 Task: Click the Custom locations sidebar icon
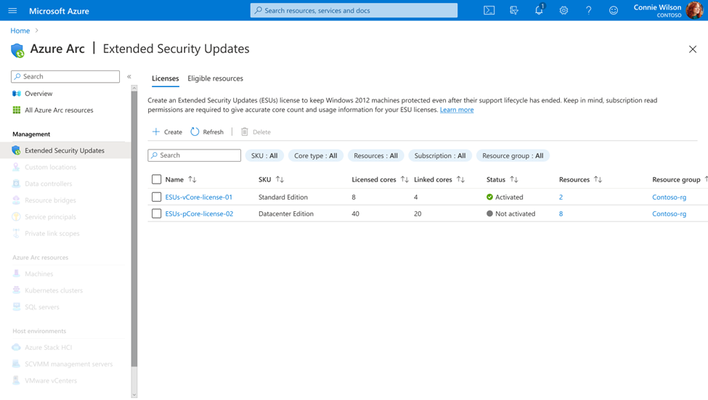(x=16, y=167)
